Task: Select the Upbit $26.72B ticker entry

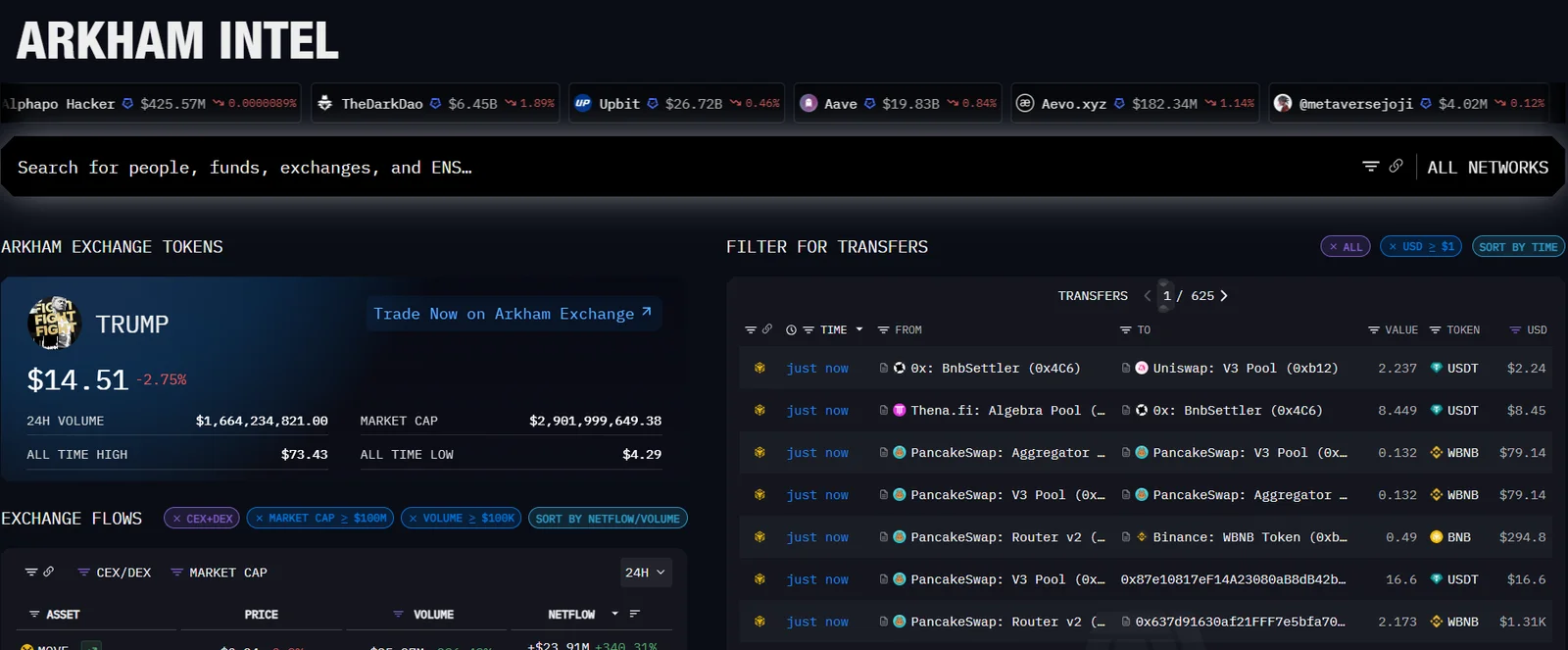Action: [x=677, y=103]
